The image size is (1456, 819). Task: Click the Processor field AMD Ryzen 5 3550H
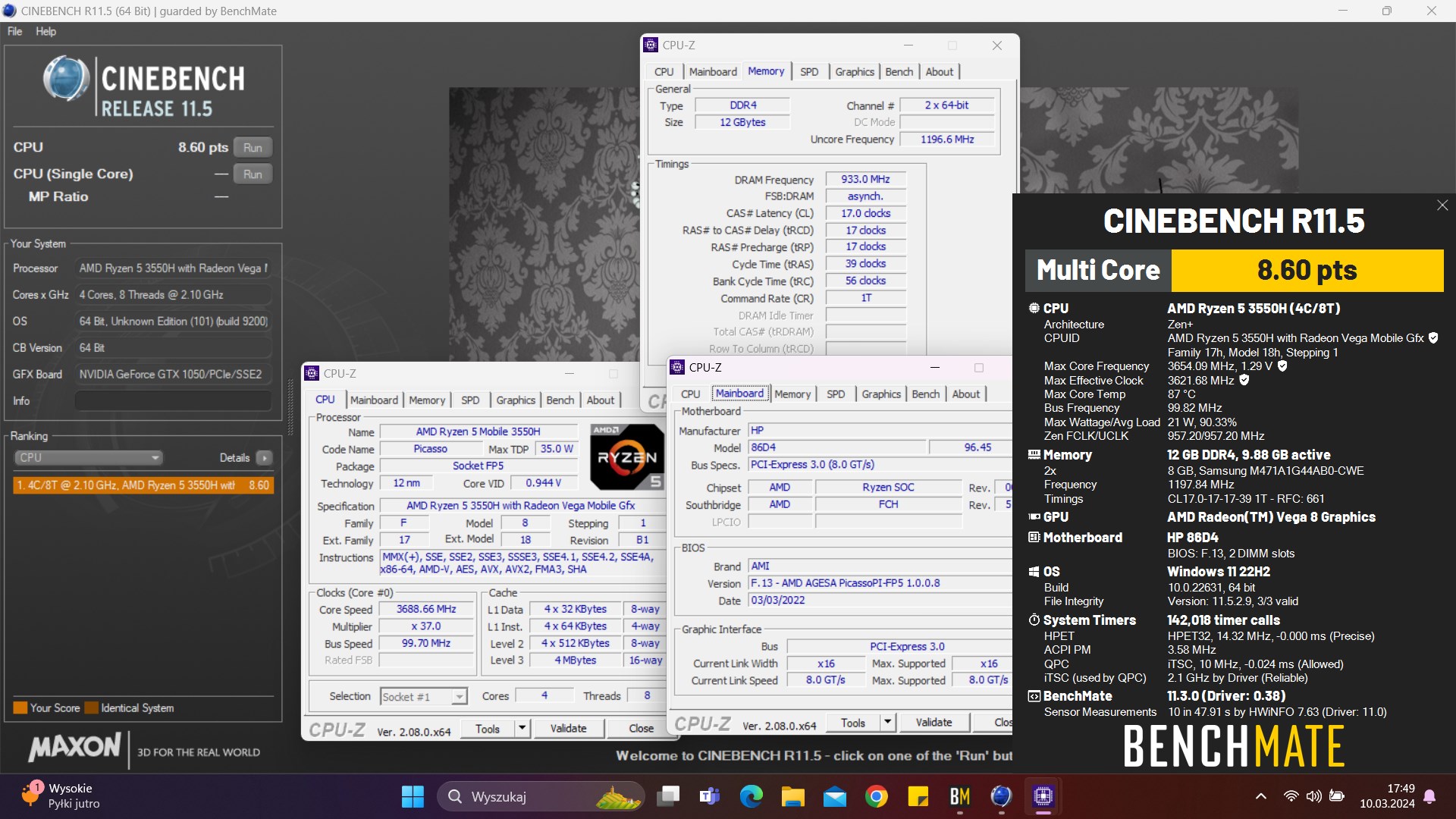(173, 268)
